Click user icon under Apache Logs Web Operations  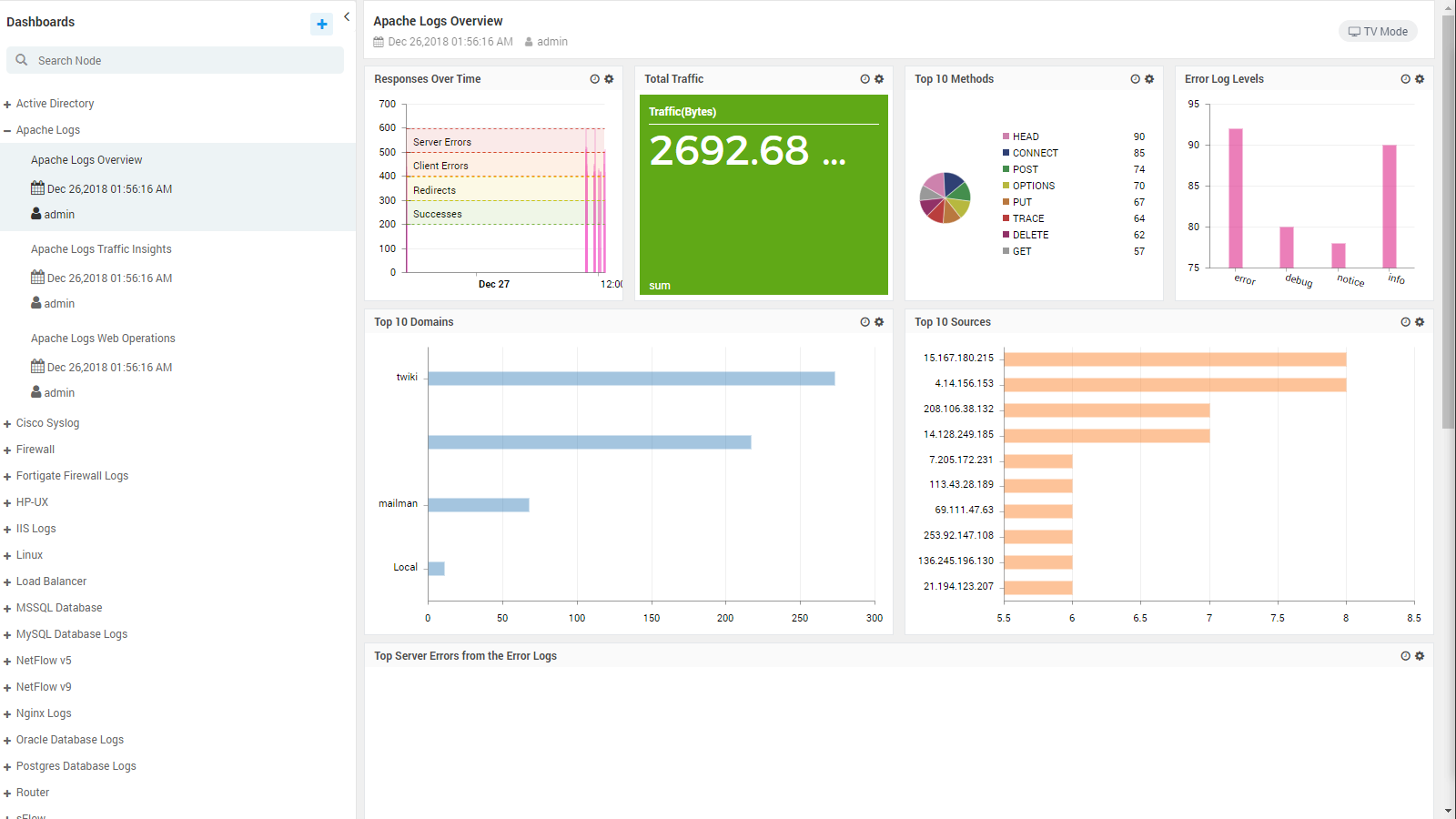(36, 391)
